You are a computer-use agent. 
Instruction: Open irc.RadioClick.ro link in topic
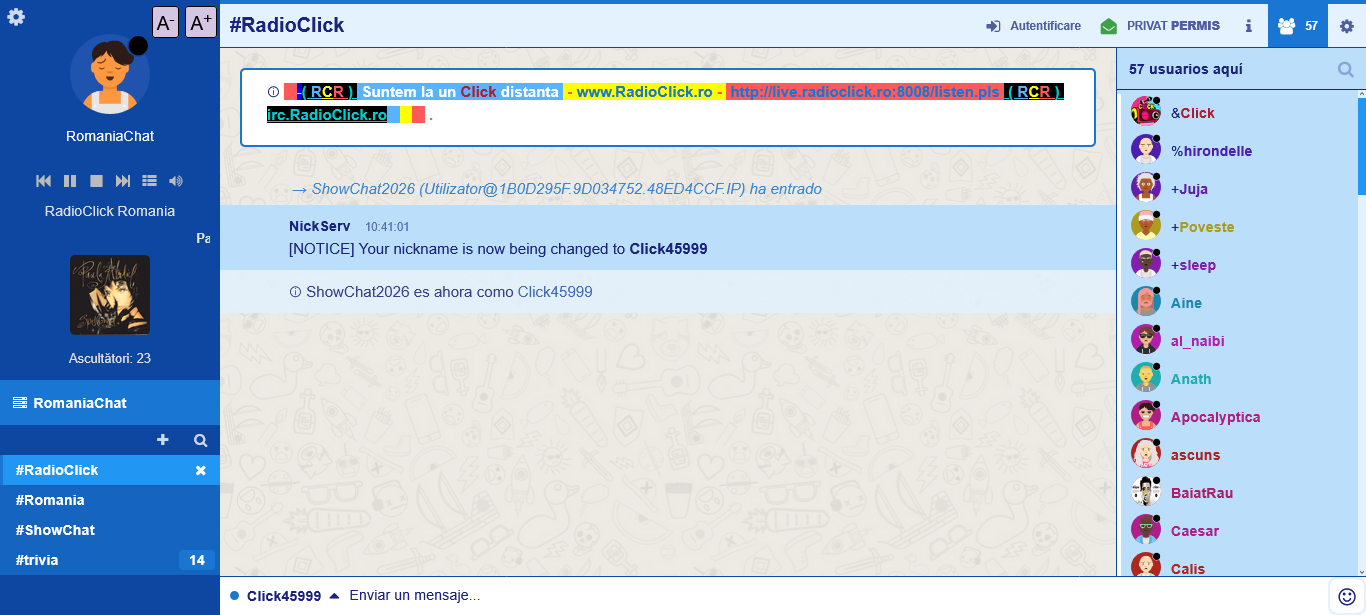[x=326, y=115]
